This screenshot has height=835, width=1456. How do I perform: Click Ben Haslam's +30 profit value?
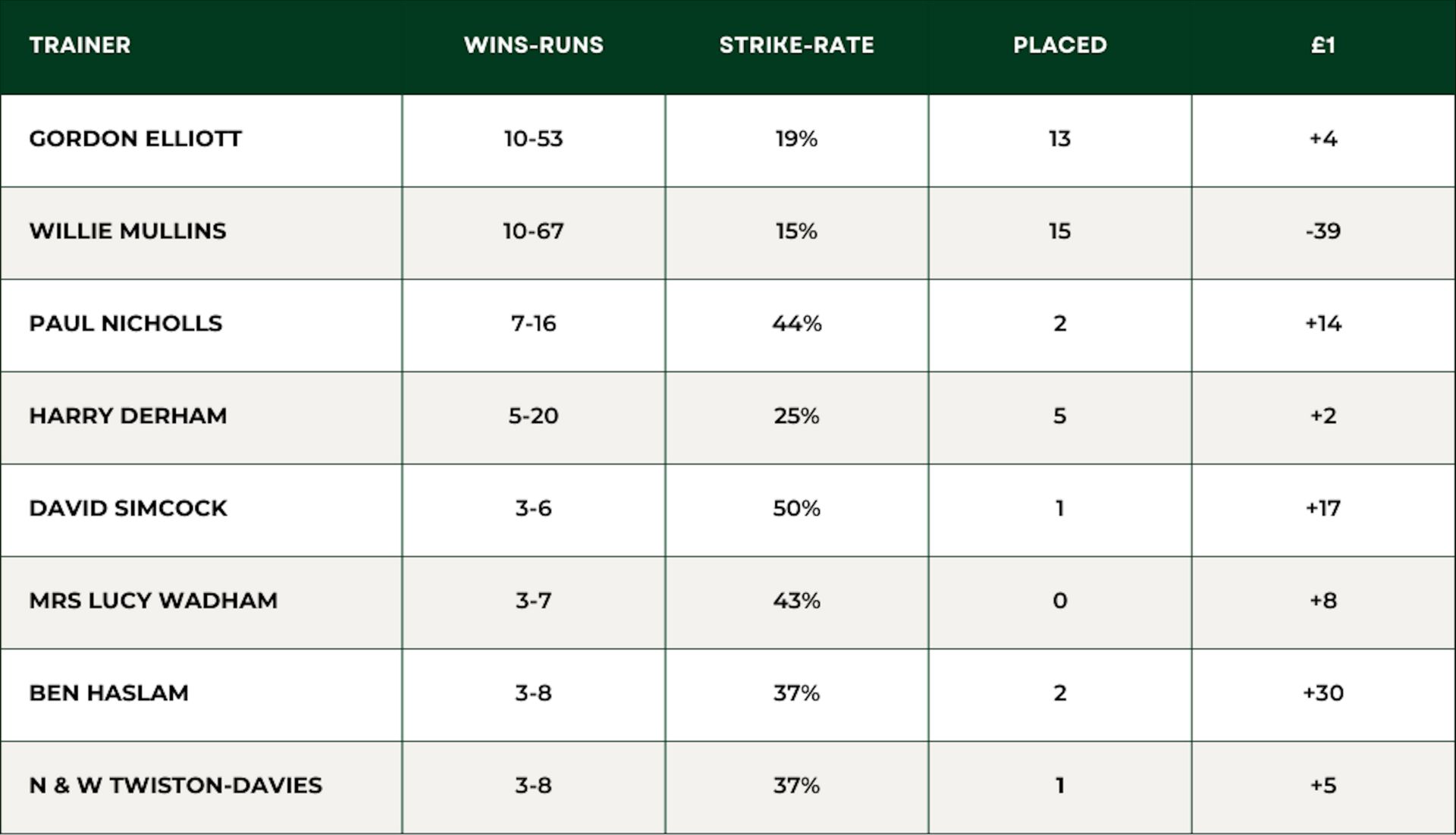[1323, 693]
